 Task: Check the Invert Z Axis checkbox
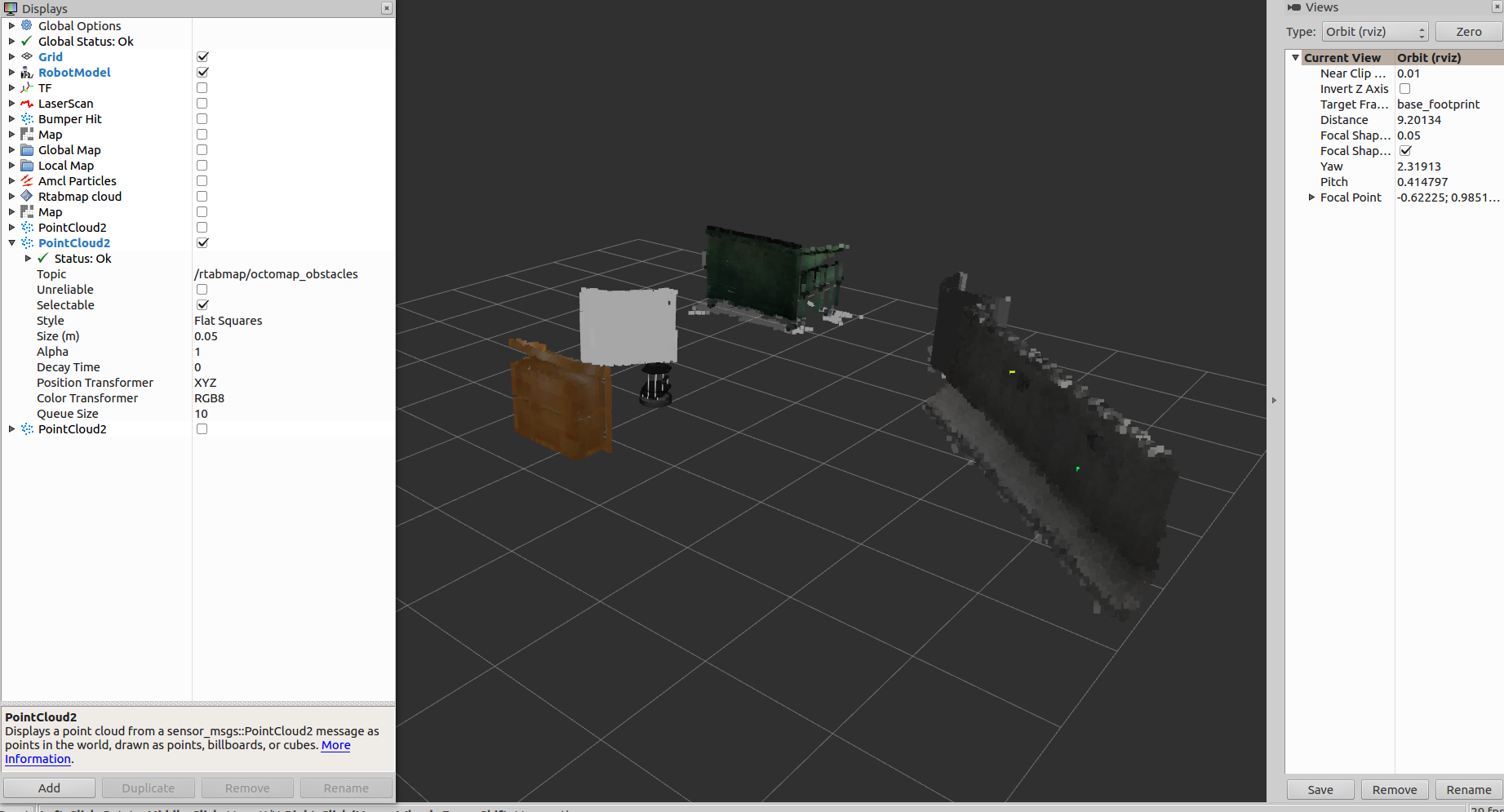tap(1404, 88)
